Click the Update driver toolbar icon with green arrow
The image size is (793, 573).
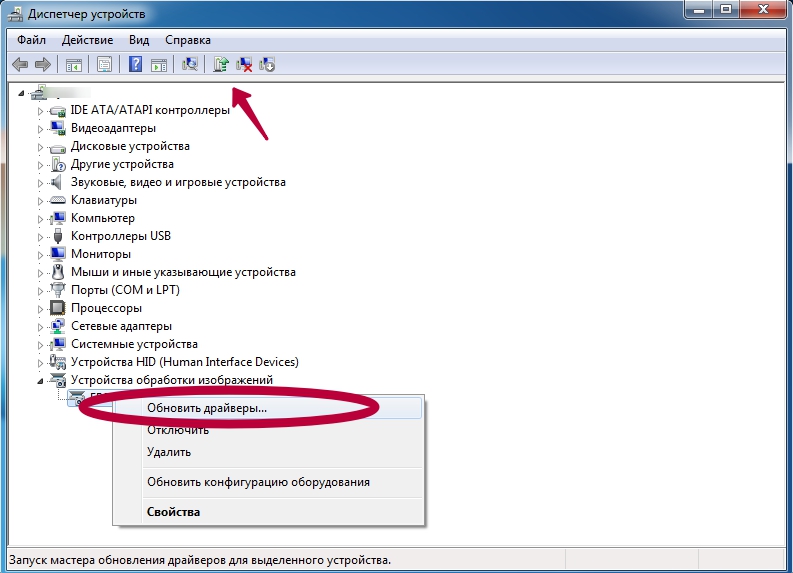point(221,65)
